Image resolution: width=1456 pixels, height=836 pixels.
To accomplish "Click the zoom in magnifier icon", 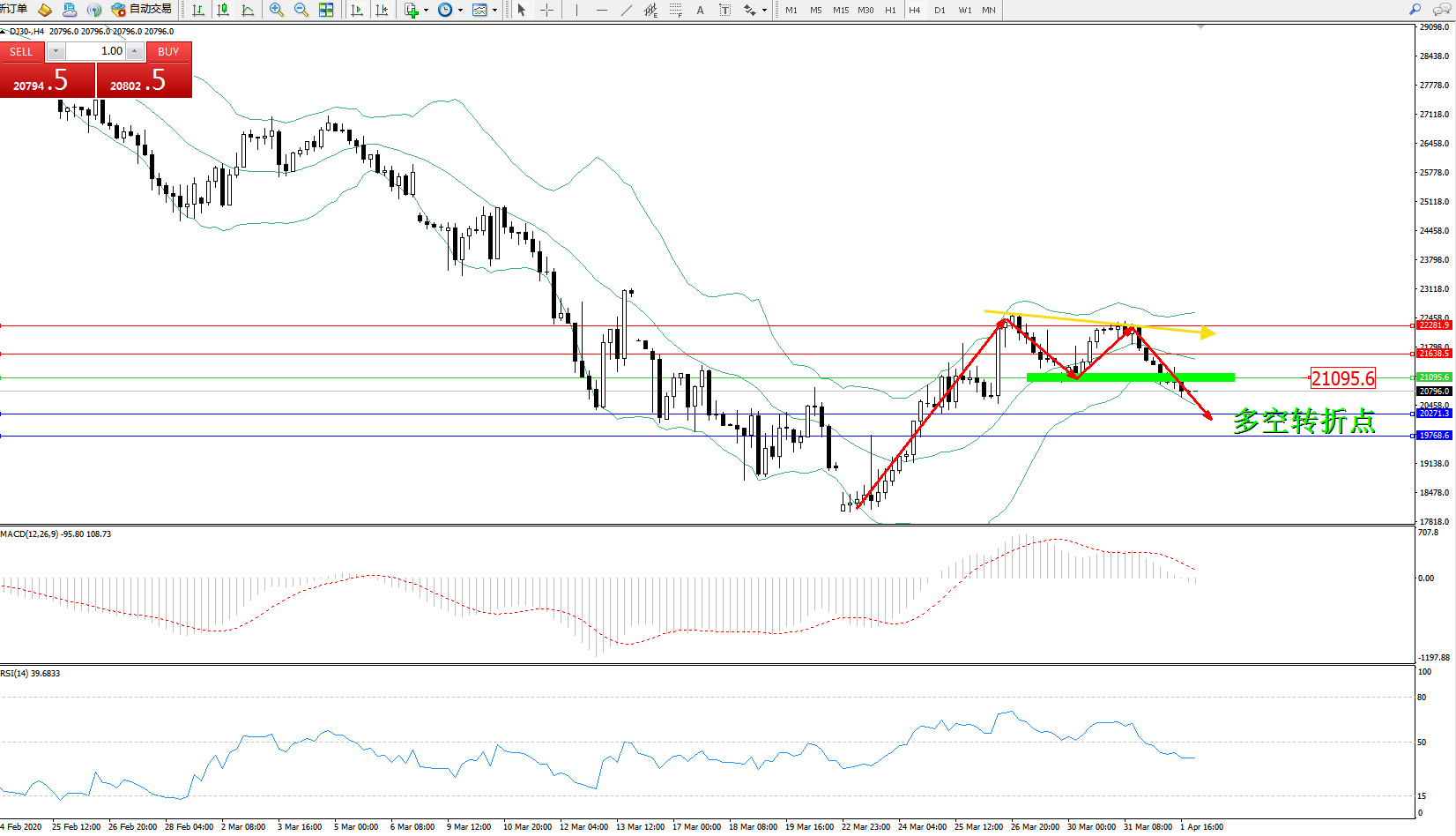I will [x=277, y=10].
